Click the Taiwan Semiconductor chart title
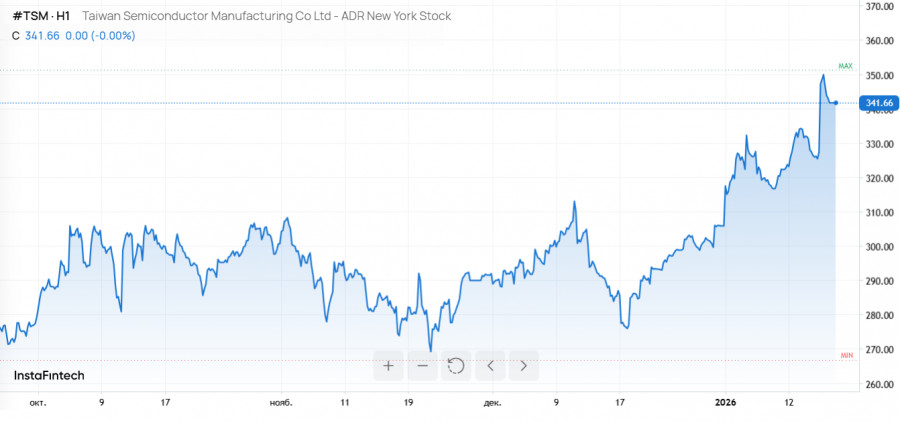Viewport: 900px width, 421px height. coord(265,17)
